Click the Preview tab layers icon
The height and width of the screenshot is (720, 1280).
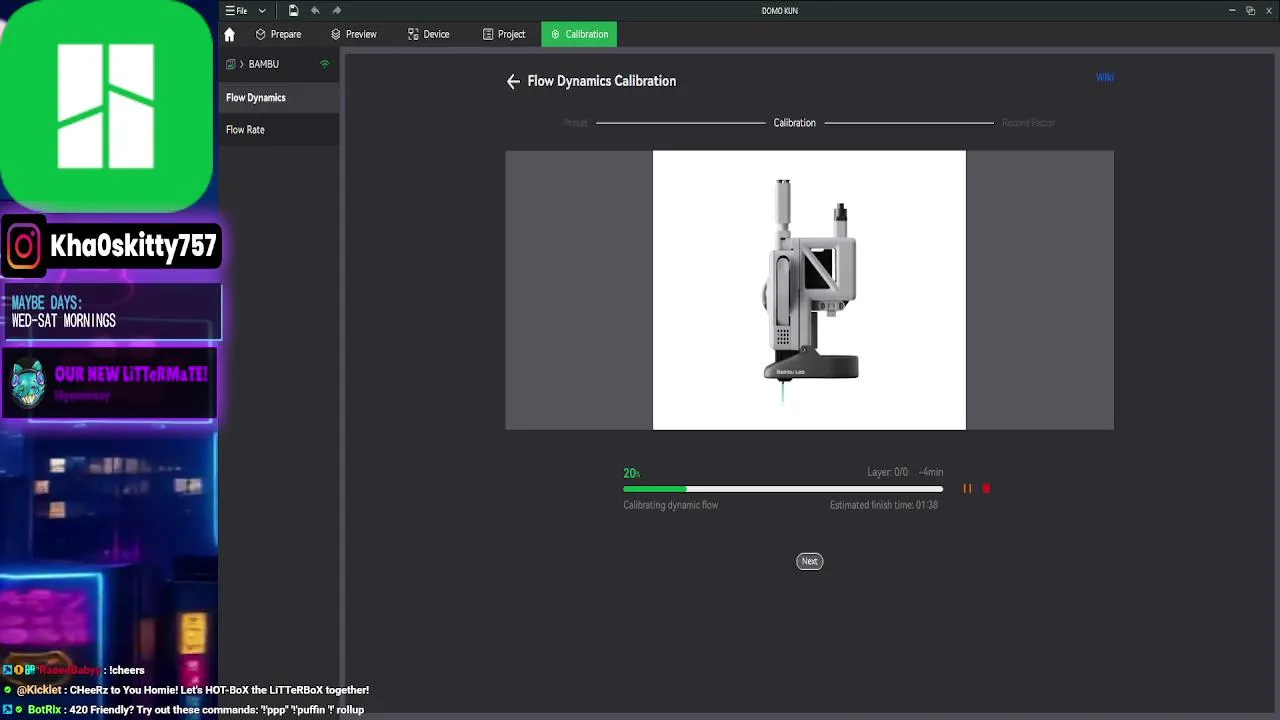click(x=336, y=34)
